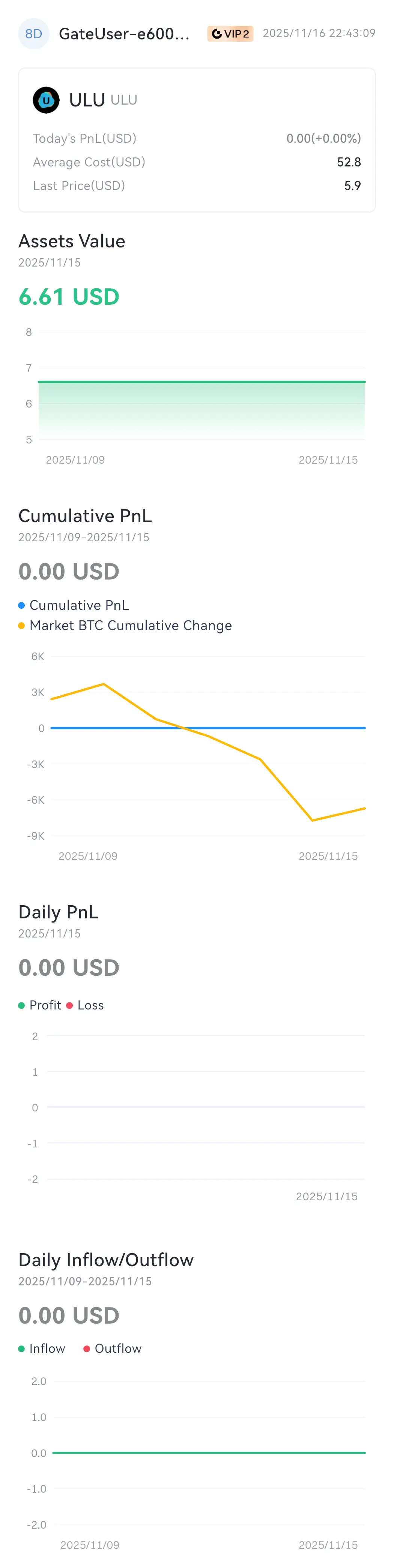394x1568 pixels.
Task: Toggle the Cumulative PnL legend dot
Action: click(21, 605)
